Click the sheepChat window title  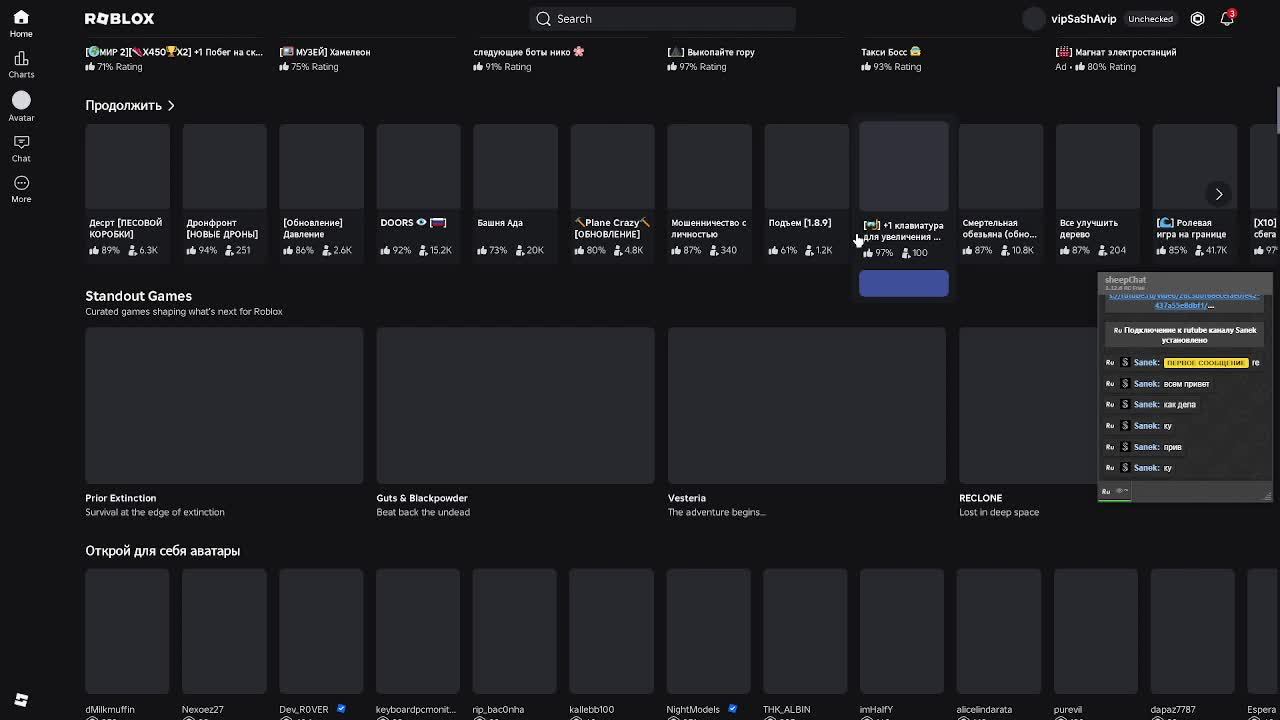(x=1126, y=280)
